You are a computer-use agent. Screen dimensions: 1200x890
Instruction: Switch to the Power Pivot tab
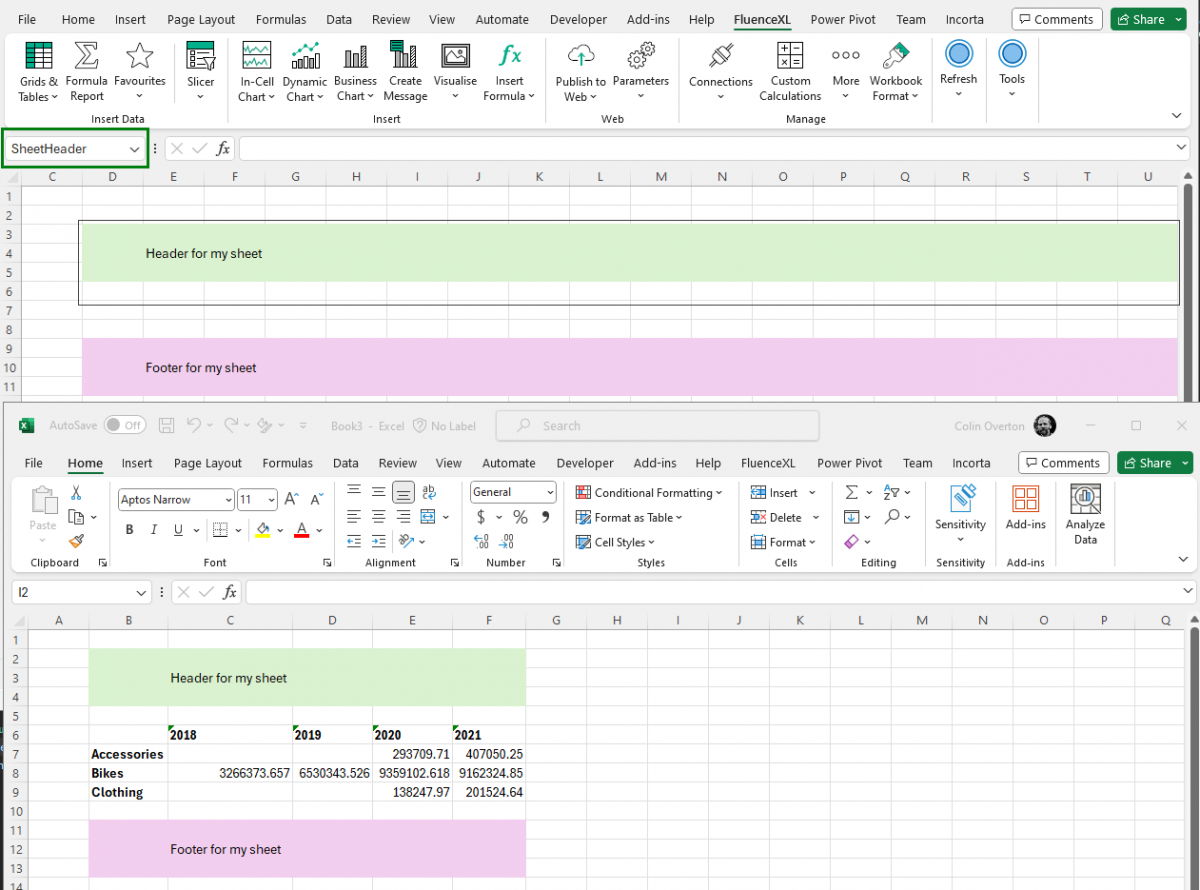842,19
